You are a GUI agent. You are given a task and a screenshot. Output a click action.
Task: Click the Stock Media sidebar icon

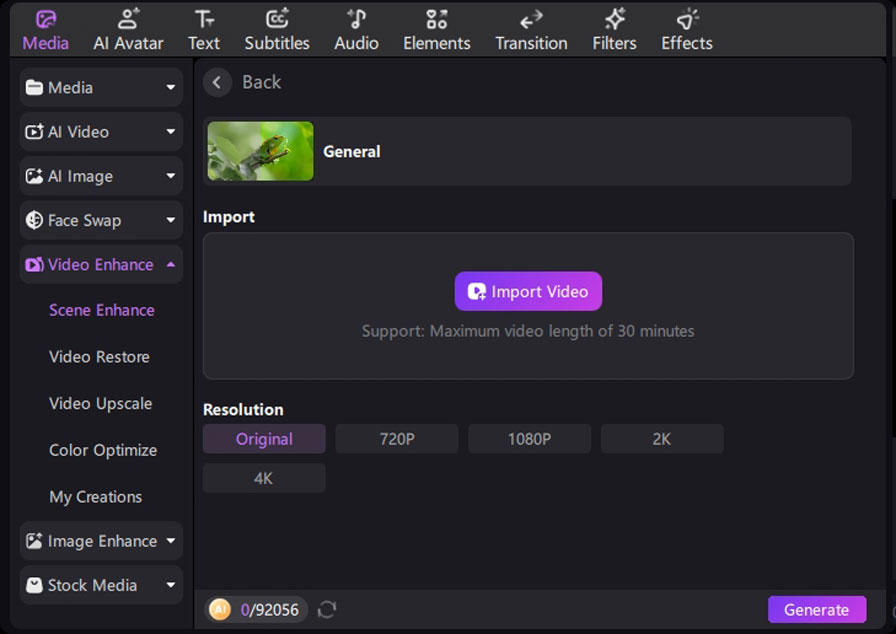[x=34, y=585]
